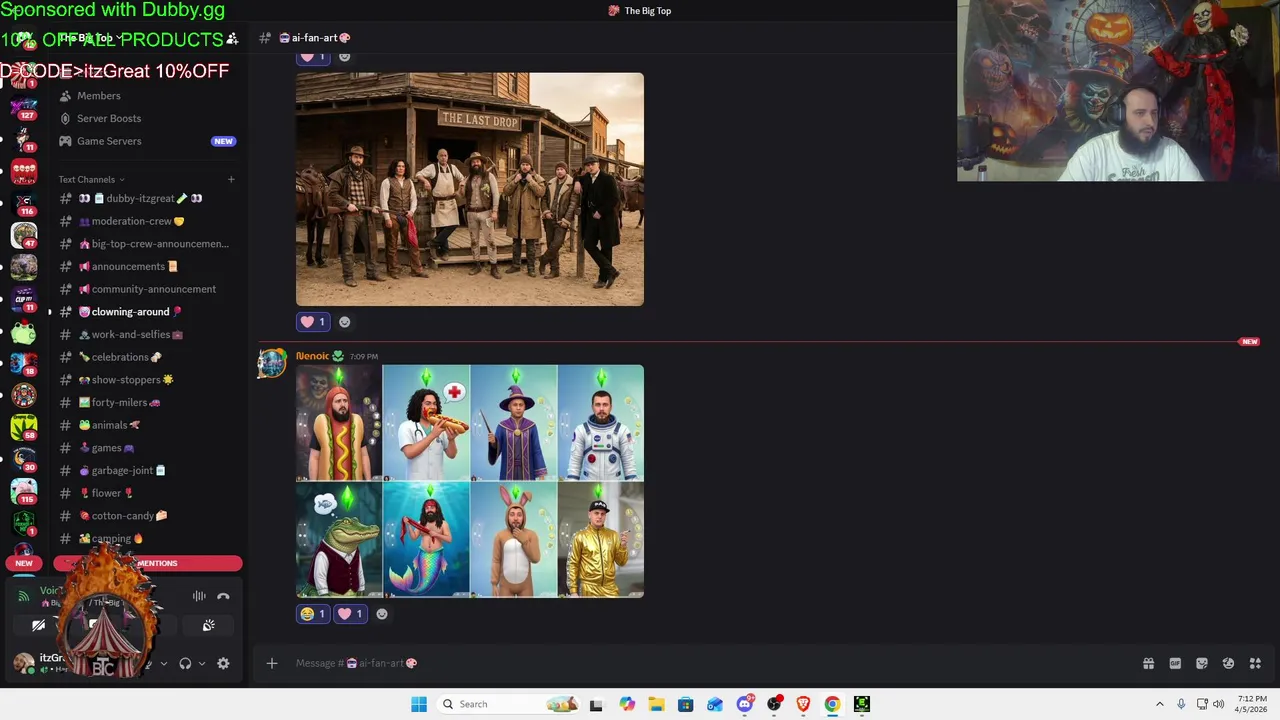Open the western saloon The Last Drop image
The height and width of the screenshot is (720, 1280).
point(470,189)
